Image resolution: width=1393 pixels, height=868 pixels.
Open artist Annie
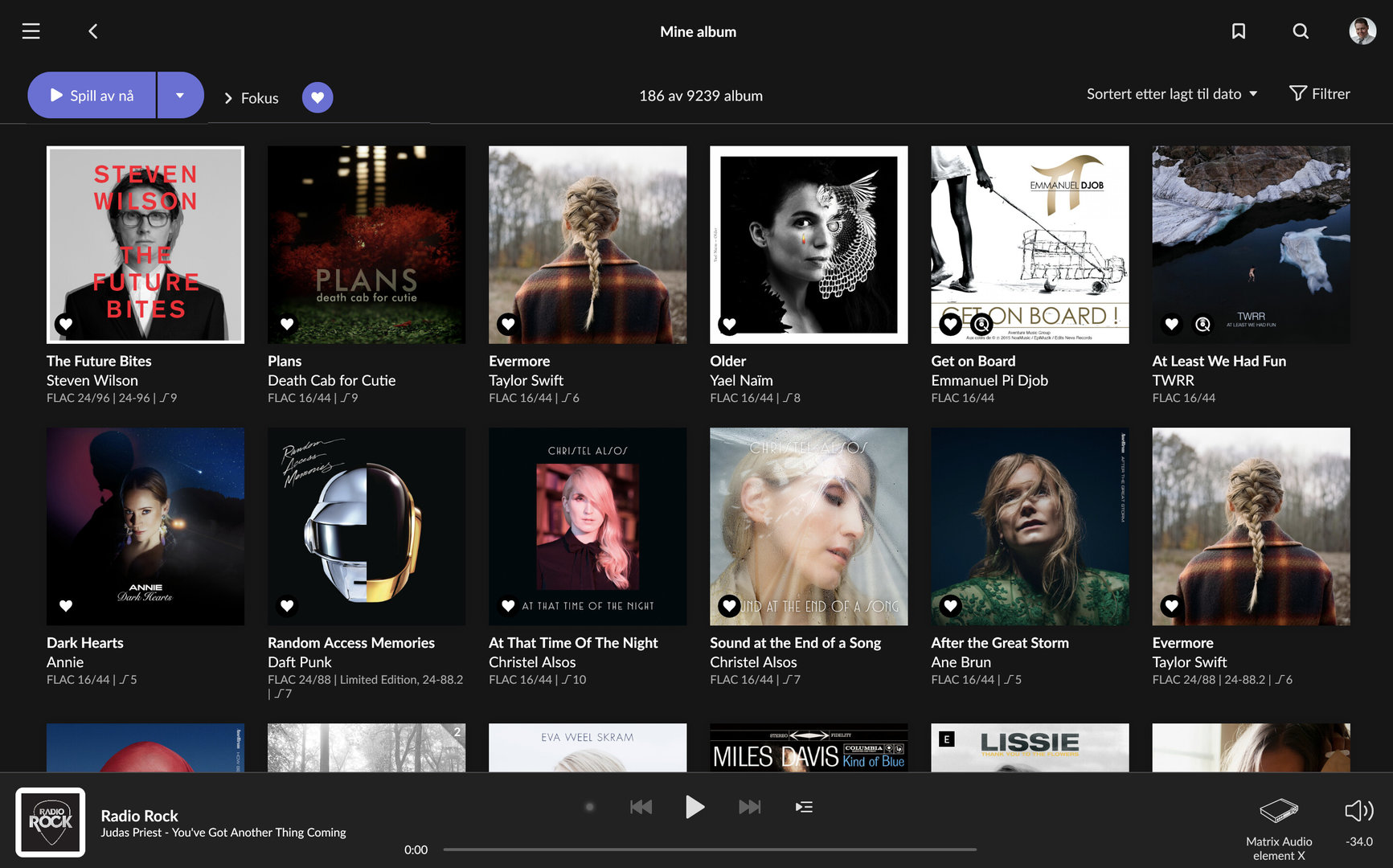pyautogui.click(x=65, y=662)
